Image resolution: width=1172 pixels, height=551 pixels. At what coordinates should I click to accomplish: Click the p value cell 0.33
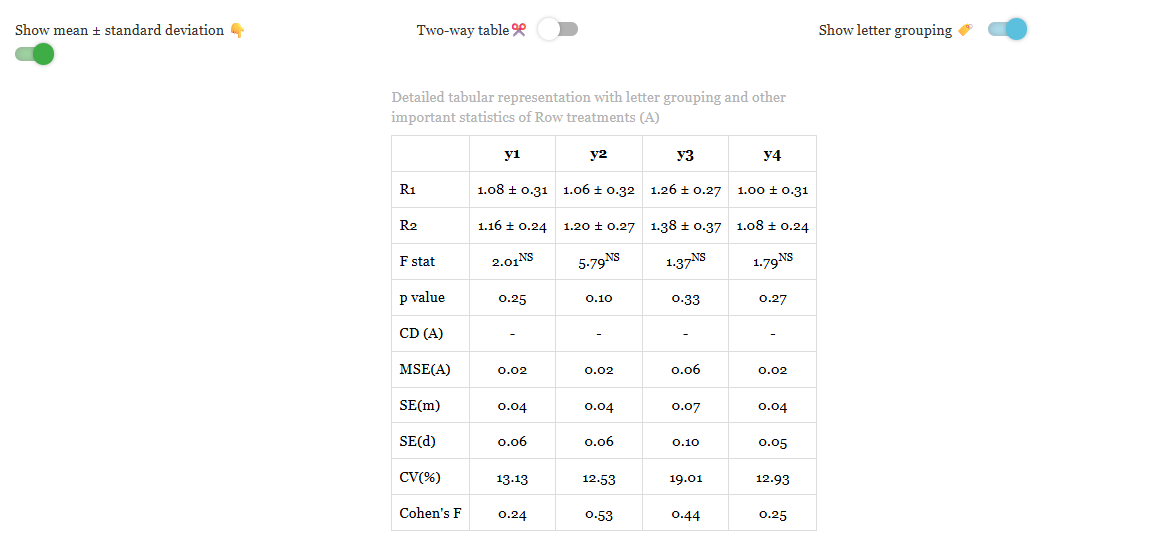click(x=685, y=298)
